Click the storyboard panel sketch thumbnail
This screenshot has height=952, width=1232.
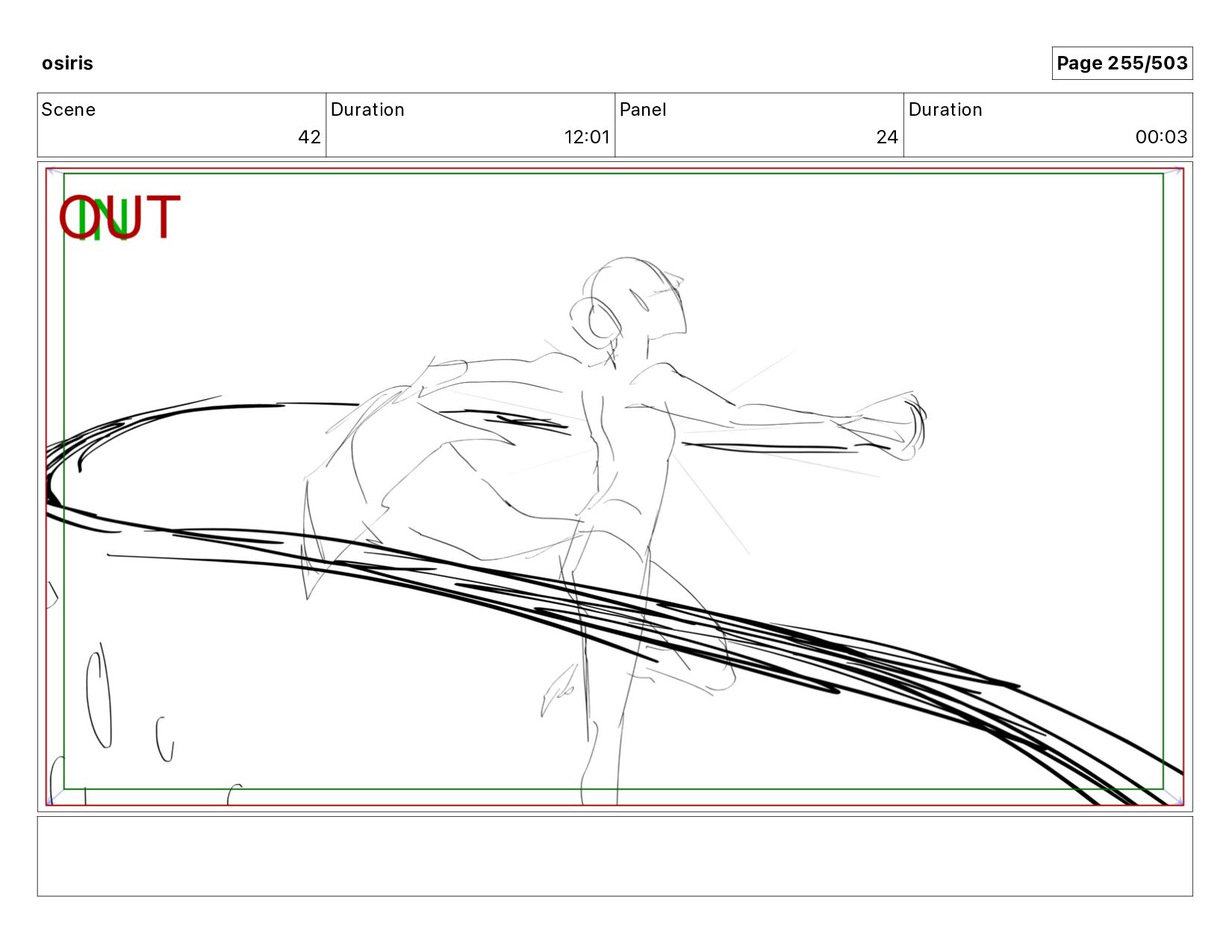pos(615,487)
